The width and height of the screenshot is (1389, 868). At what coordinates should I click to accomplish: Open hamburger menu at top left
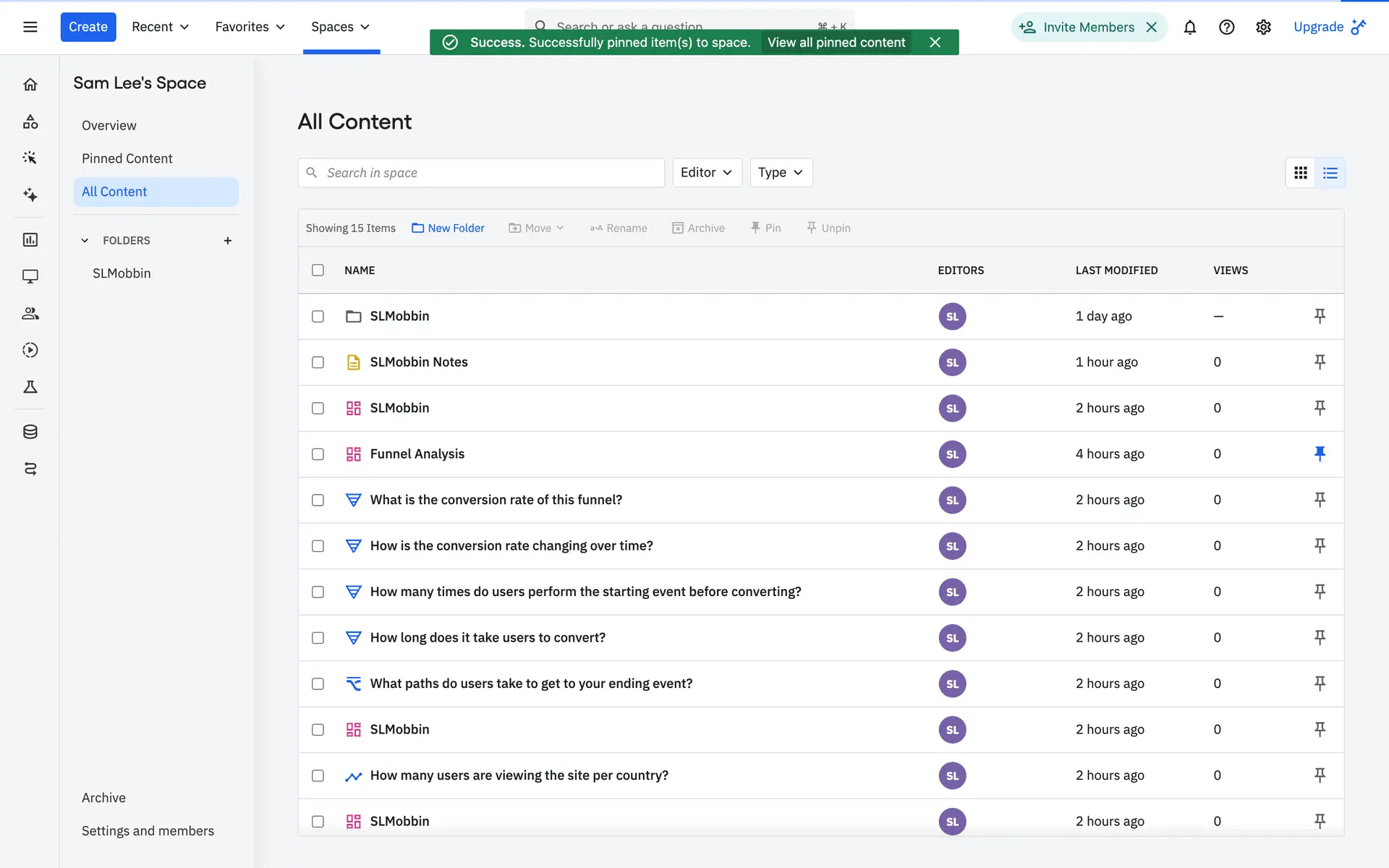tap(30, 27)
